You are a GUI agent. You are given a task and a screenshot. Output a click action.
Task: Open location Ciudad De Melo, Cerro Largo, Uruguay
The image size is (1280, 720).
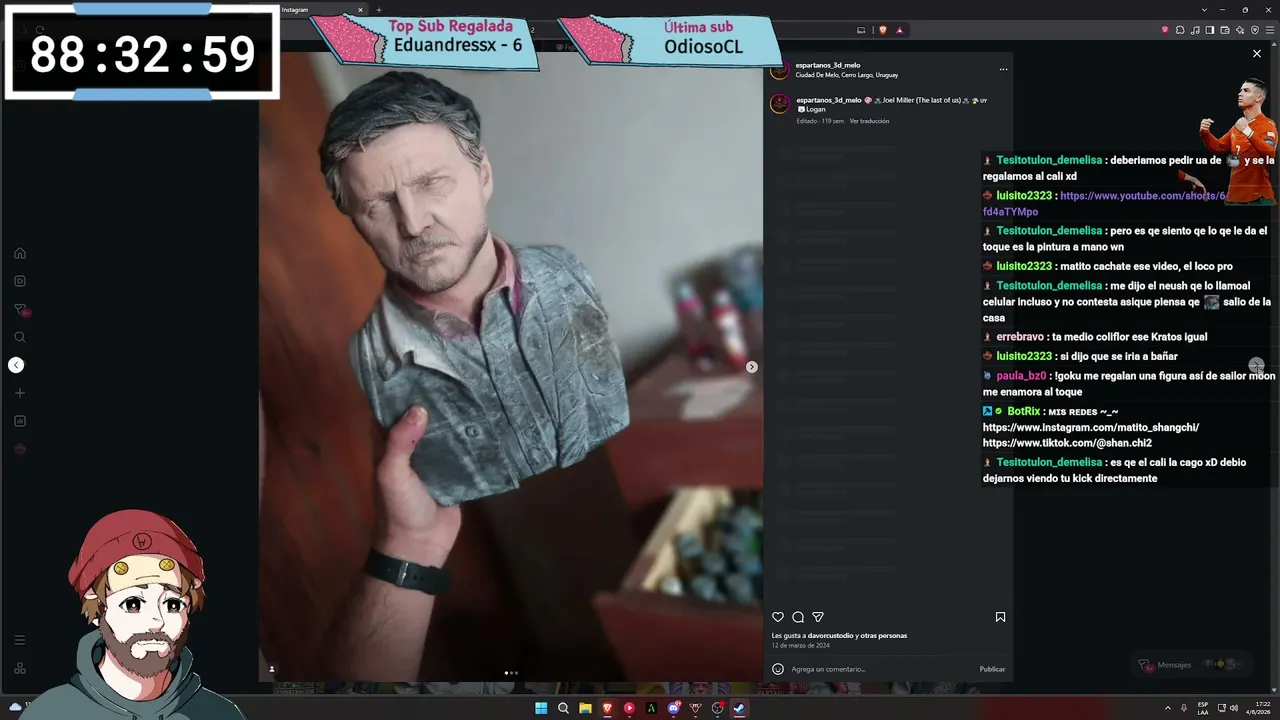click(847, 75)
